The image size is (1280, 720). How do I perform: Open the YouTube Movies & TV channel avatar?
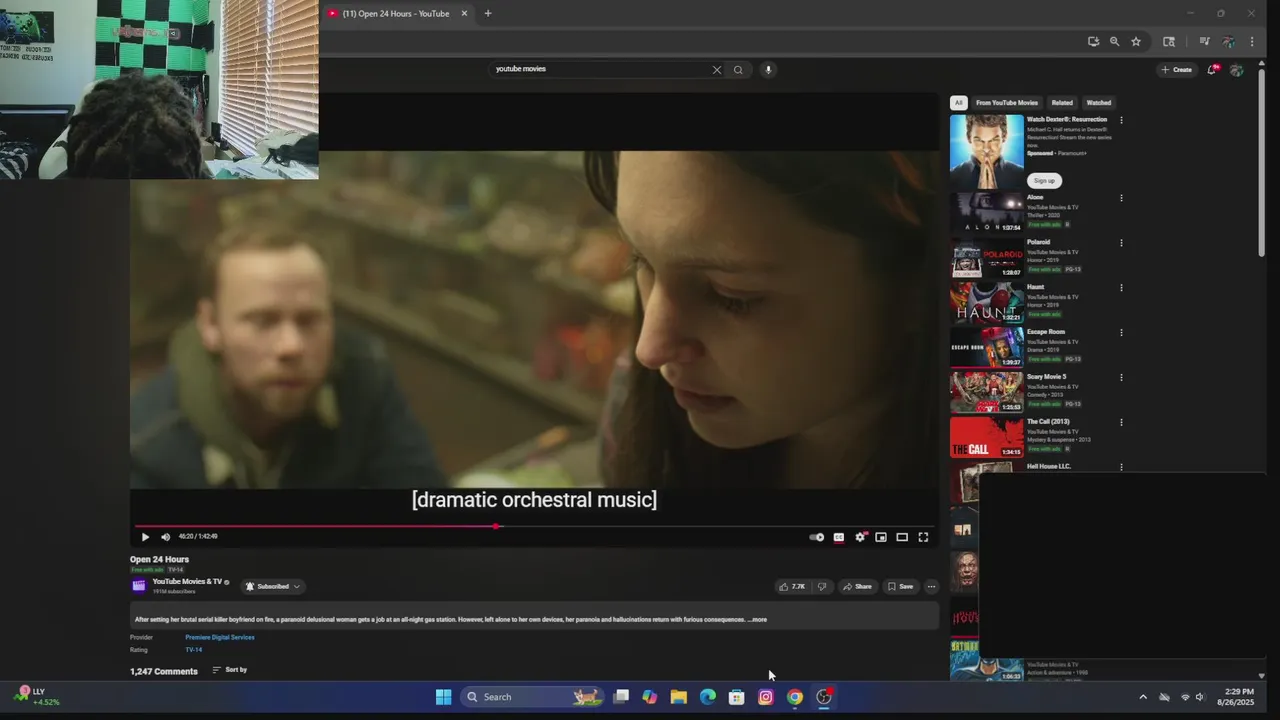pos(139,586)
